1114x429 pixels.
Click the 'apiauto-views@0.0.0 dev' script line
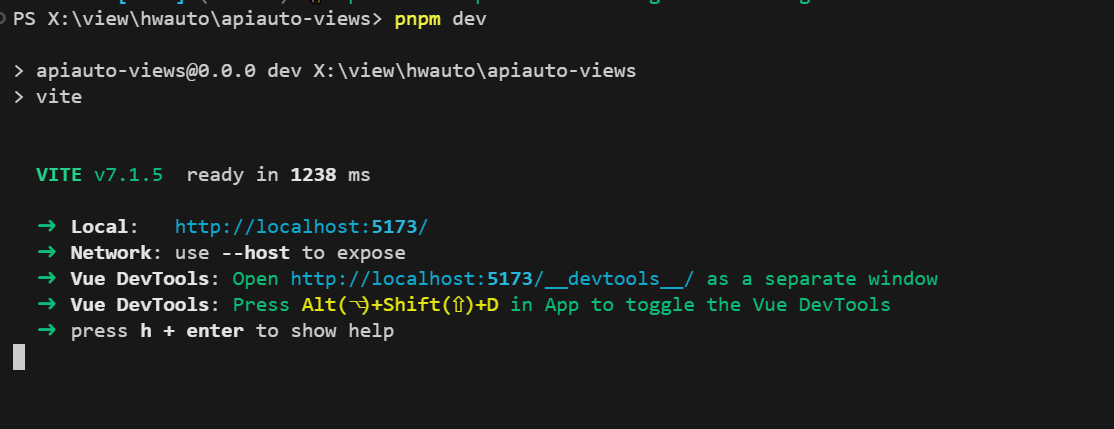click(325, 71)
